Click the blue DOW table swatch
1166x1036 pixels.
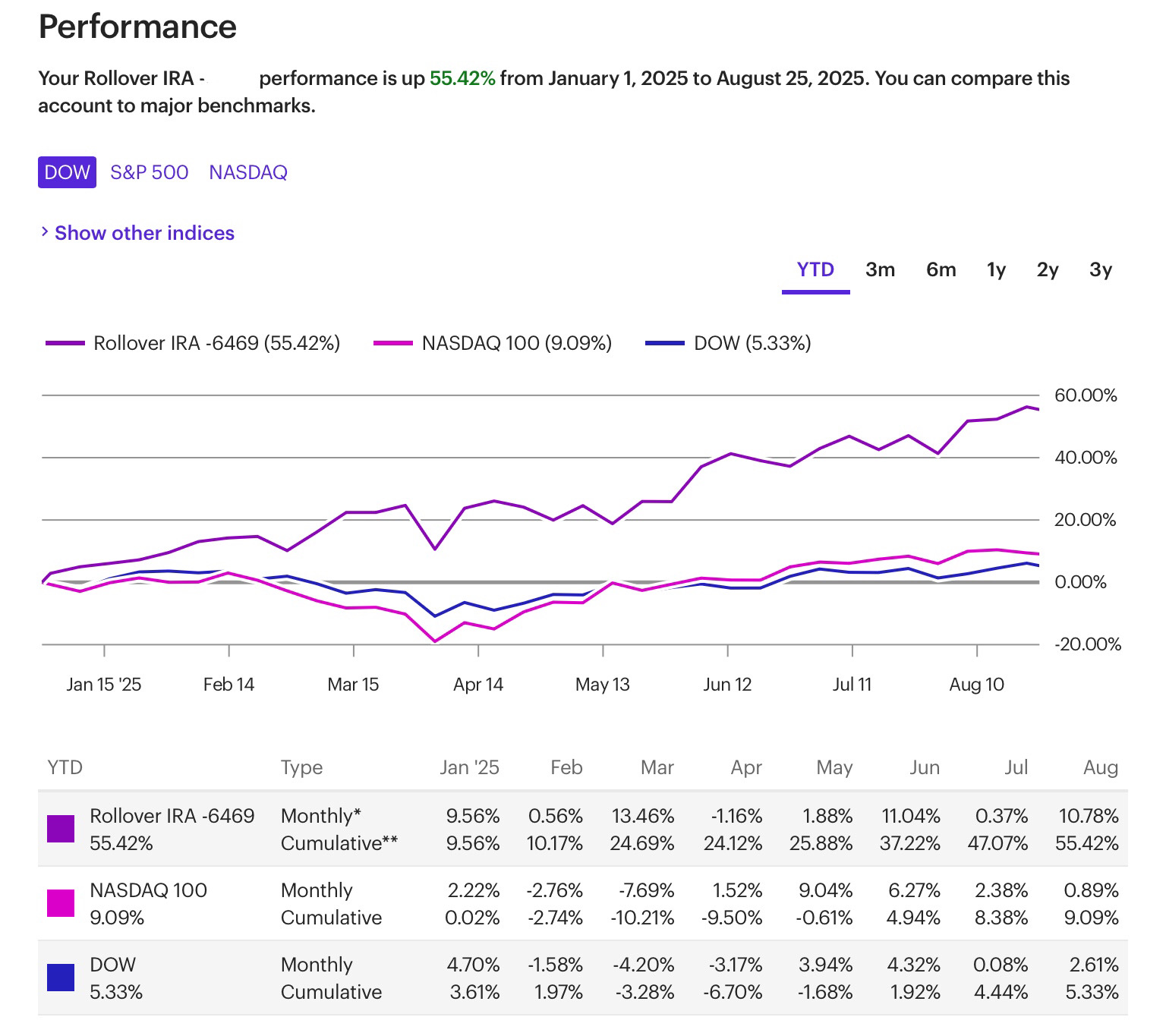pyautogui.click(x=61, y=978)
